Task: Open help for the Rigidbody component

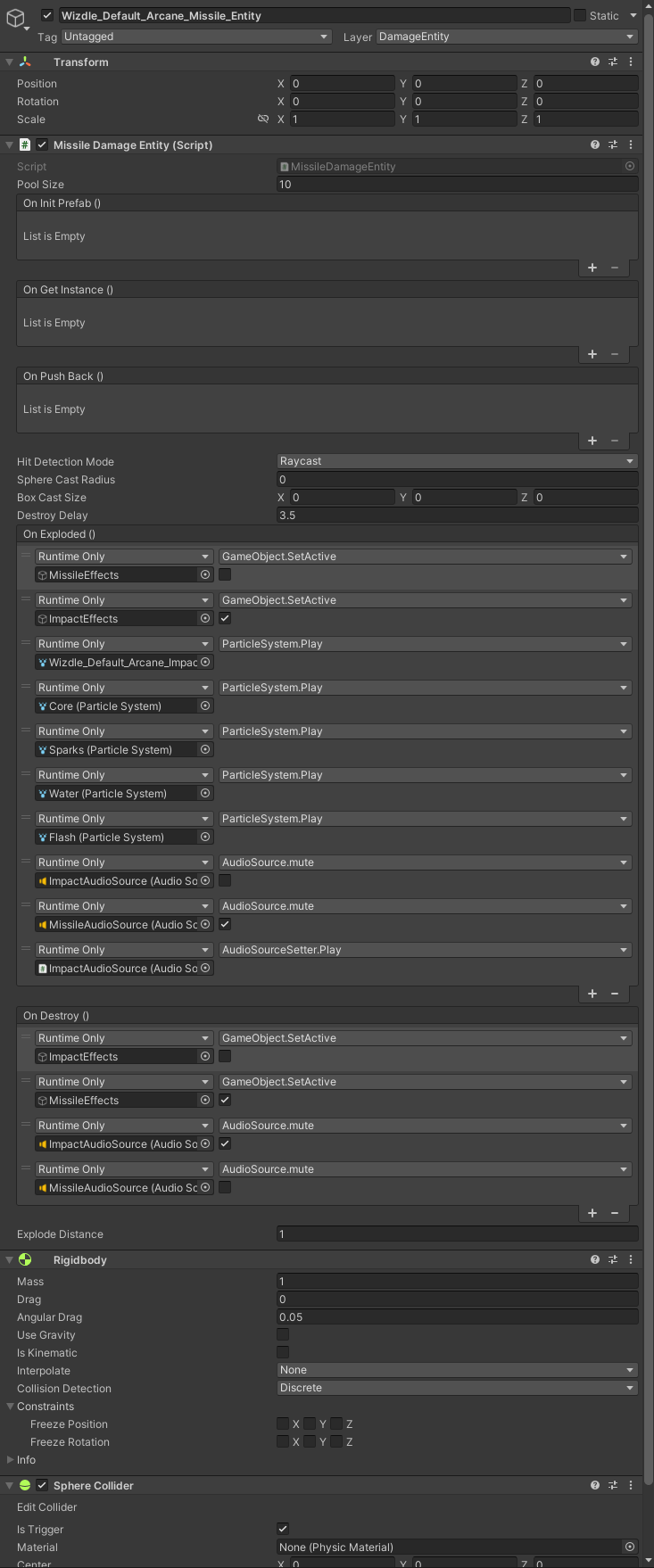Action: click(594, 1259)
